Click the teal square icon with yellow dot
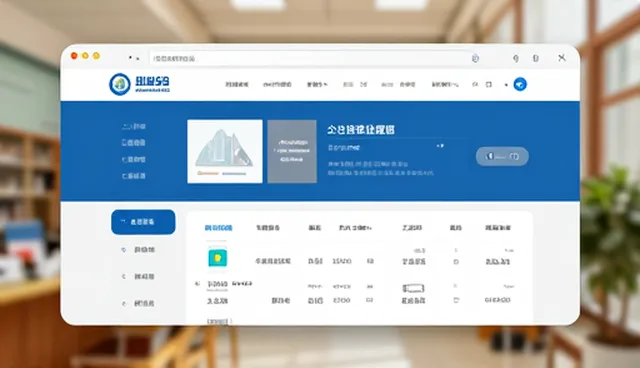Screen dimensions: 640x368 pos(218,258)
